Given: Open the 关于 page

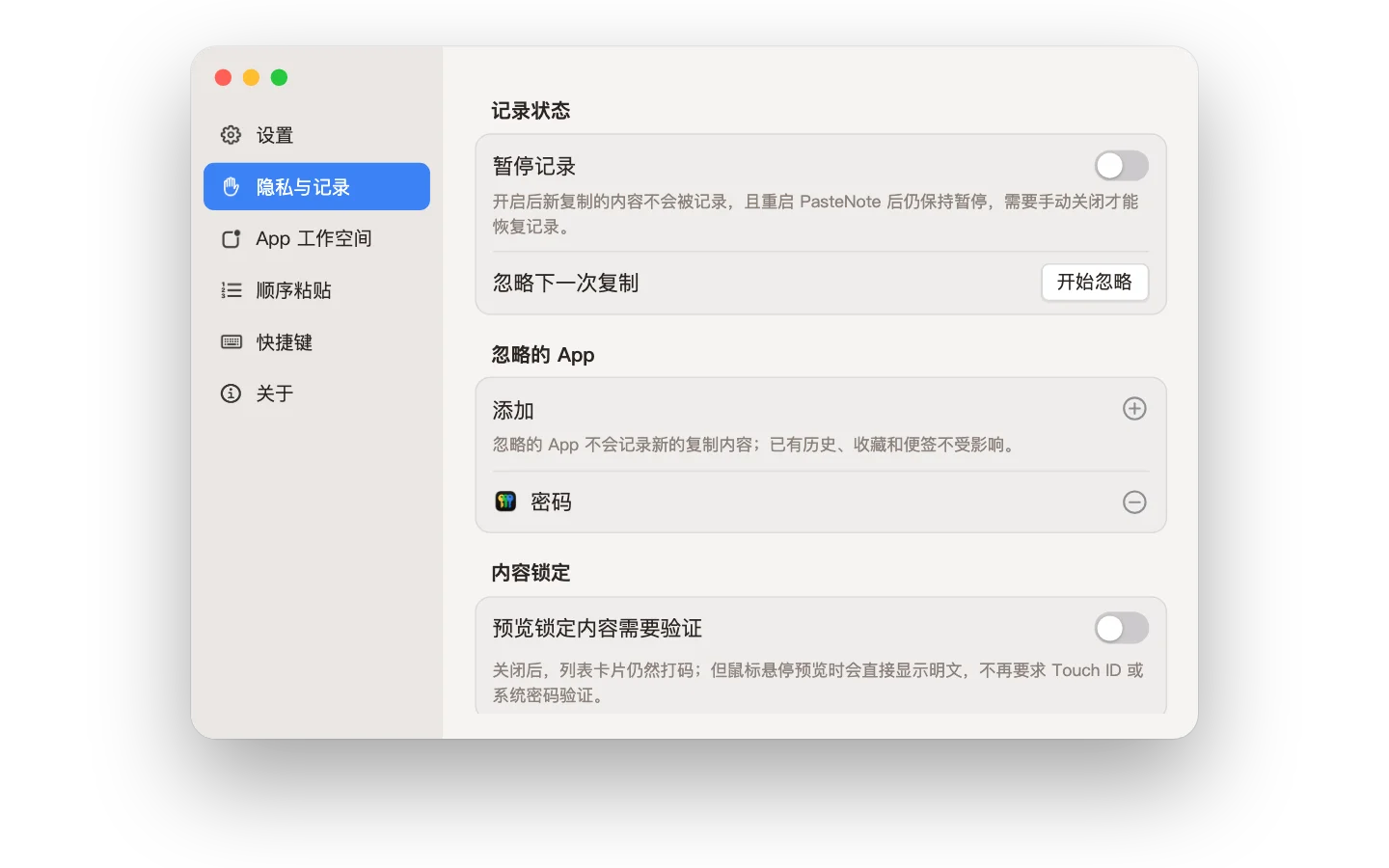Looking at the screenshot, I should [x=316, y=393].
